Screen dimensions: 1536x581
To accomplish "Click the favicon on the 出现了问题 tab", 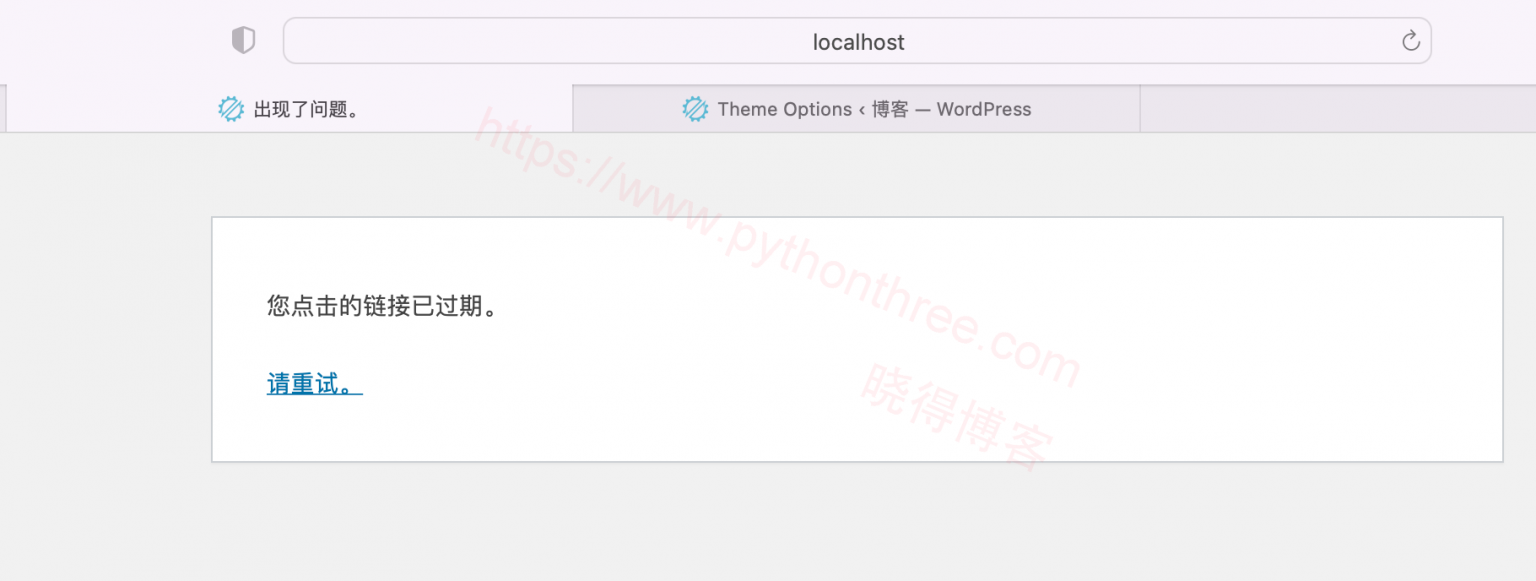I will [x=231, y=109].
